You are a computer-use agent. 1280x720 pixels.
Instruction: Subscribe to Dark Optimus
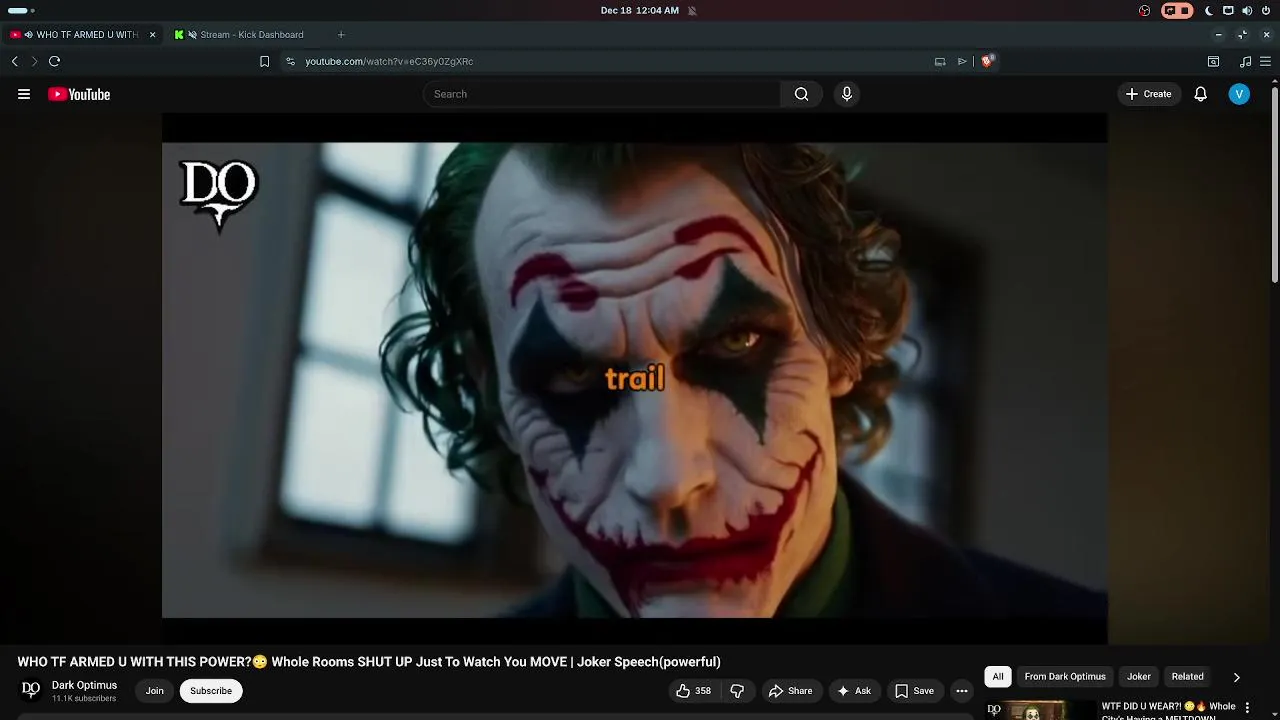pos(211,691)
